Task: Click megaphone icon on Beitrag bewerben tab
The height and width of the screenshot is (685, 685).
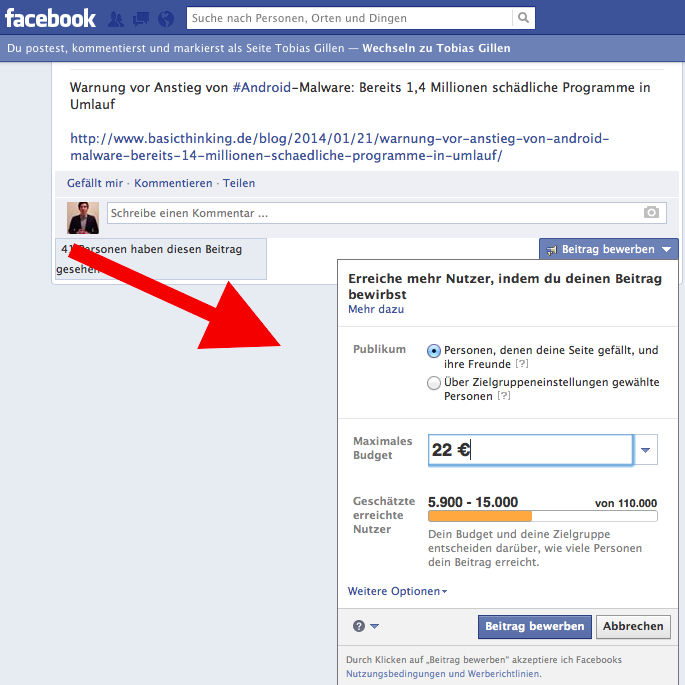Action: pyautogui.click(x=552, y=250)
